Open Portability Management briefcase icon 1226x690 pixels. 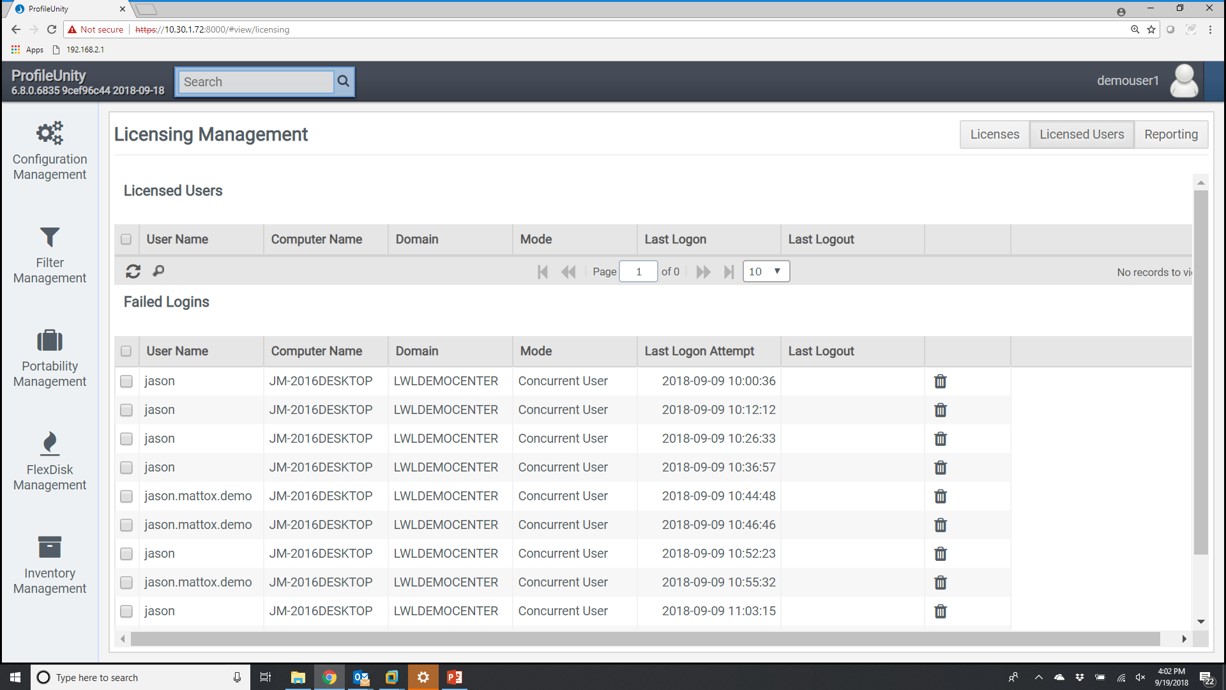tap(50, 340)
